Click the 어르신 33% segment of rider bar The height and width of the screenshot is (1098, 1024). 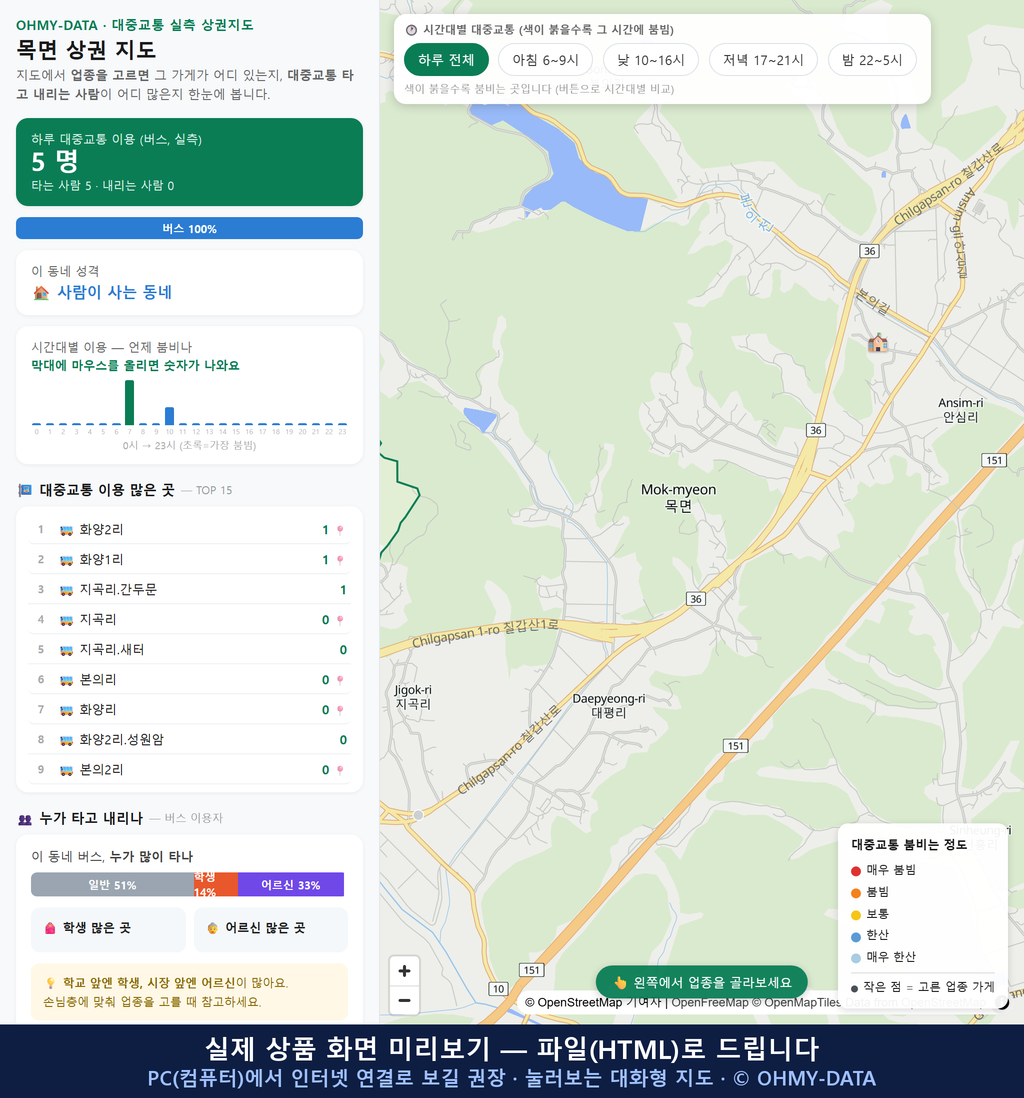tap(291, 884)
